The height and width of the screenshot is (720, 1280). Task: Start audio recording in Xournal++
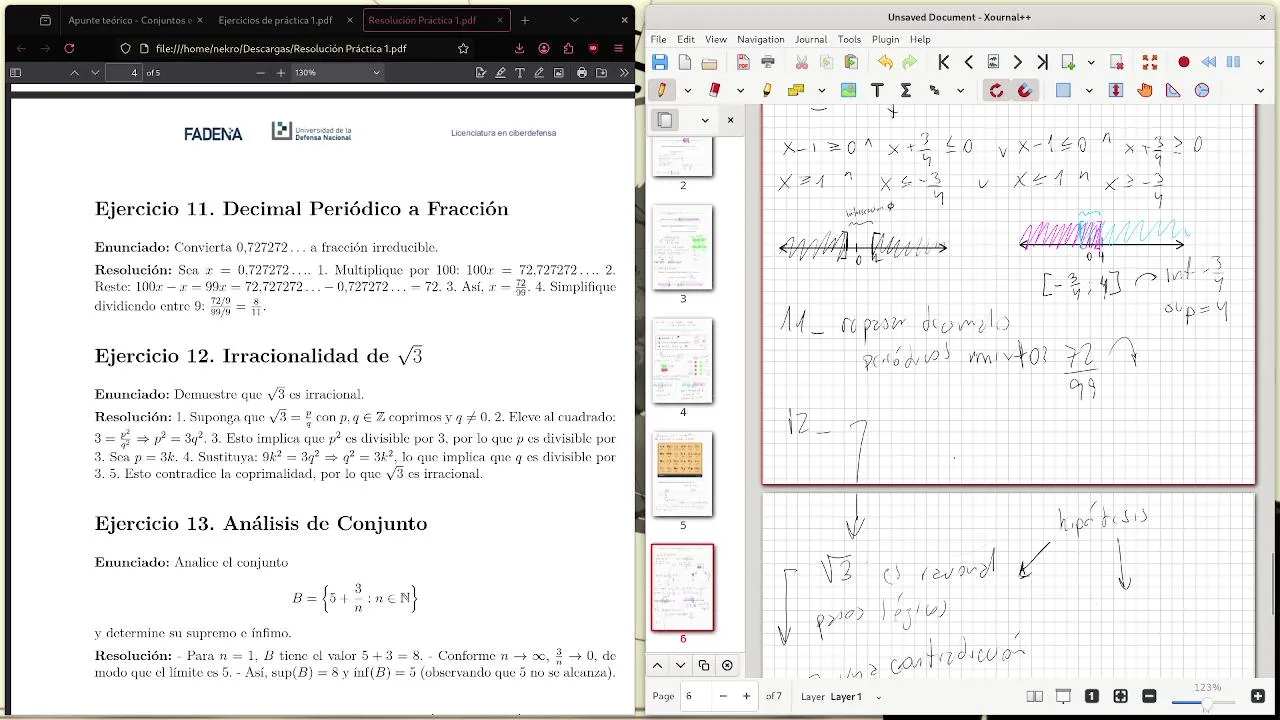1184,62
